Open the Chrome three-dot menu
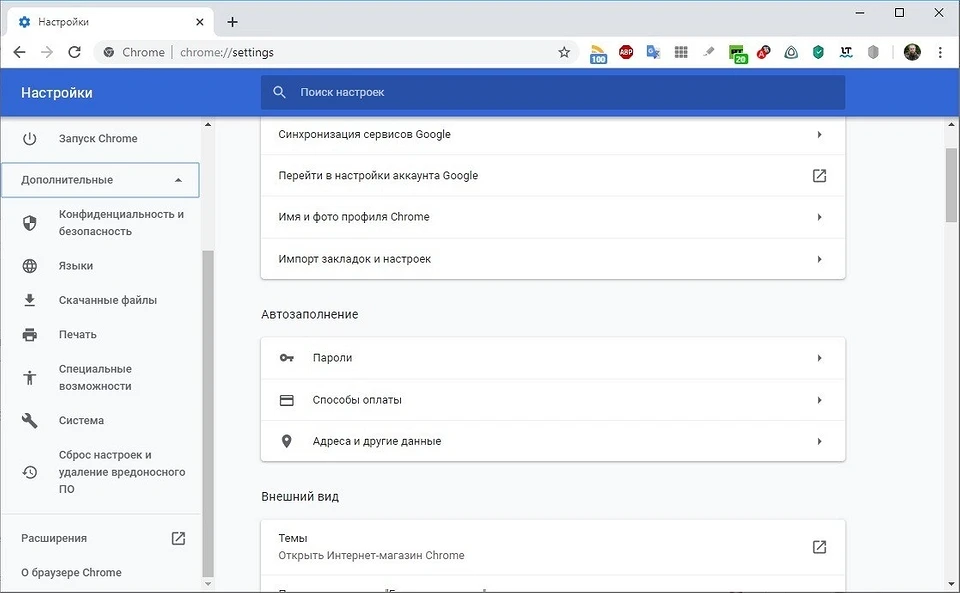Image resolution: width=960 pixels, height=593 pixels. (940, 52)
